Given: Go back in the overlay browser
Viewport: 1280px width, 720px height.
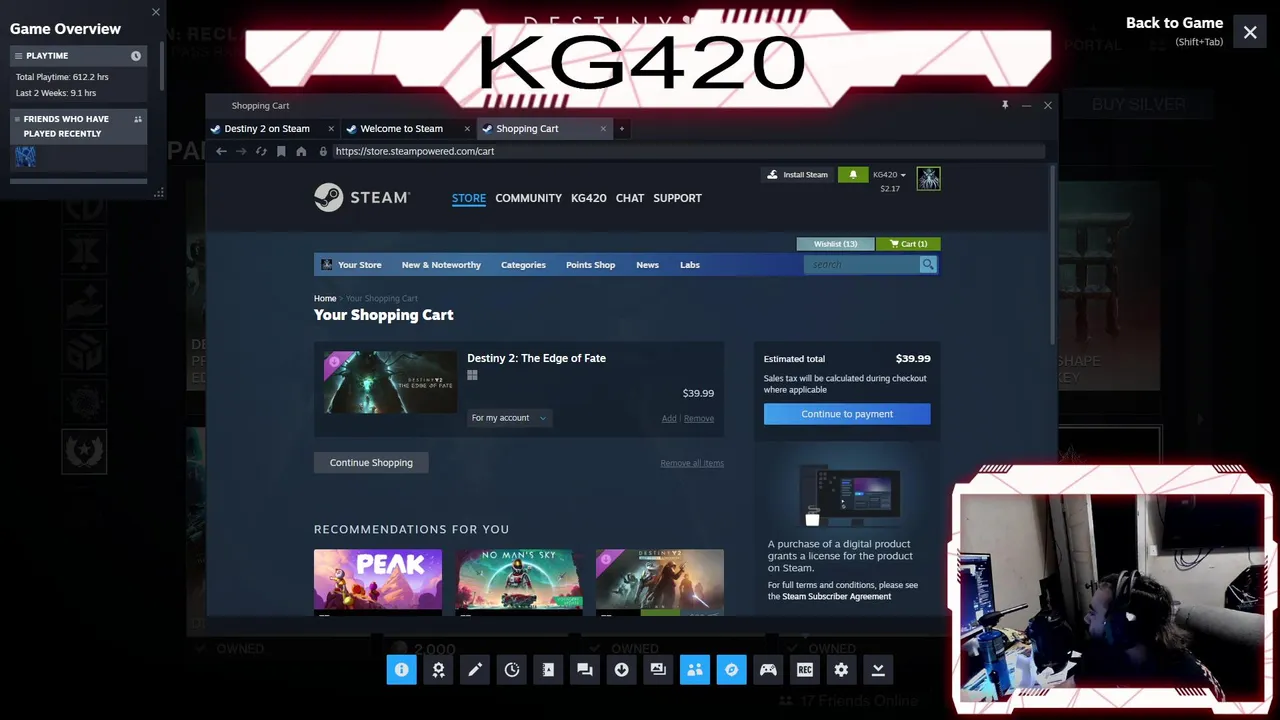Looking at the screenshot, I should coord(221,151).
